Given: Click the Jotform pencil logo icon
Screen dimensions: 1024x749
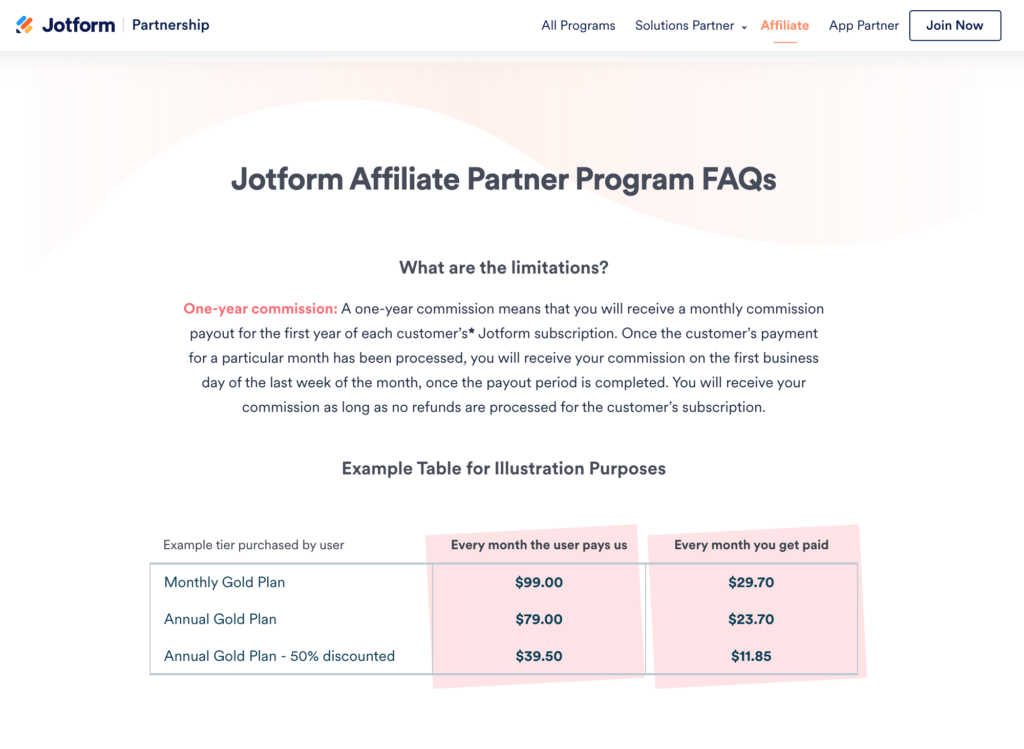Looking at the screenshot, I should tap(25, 25).
